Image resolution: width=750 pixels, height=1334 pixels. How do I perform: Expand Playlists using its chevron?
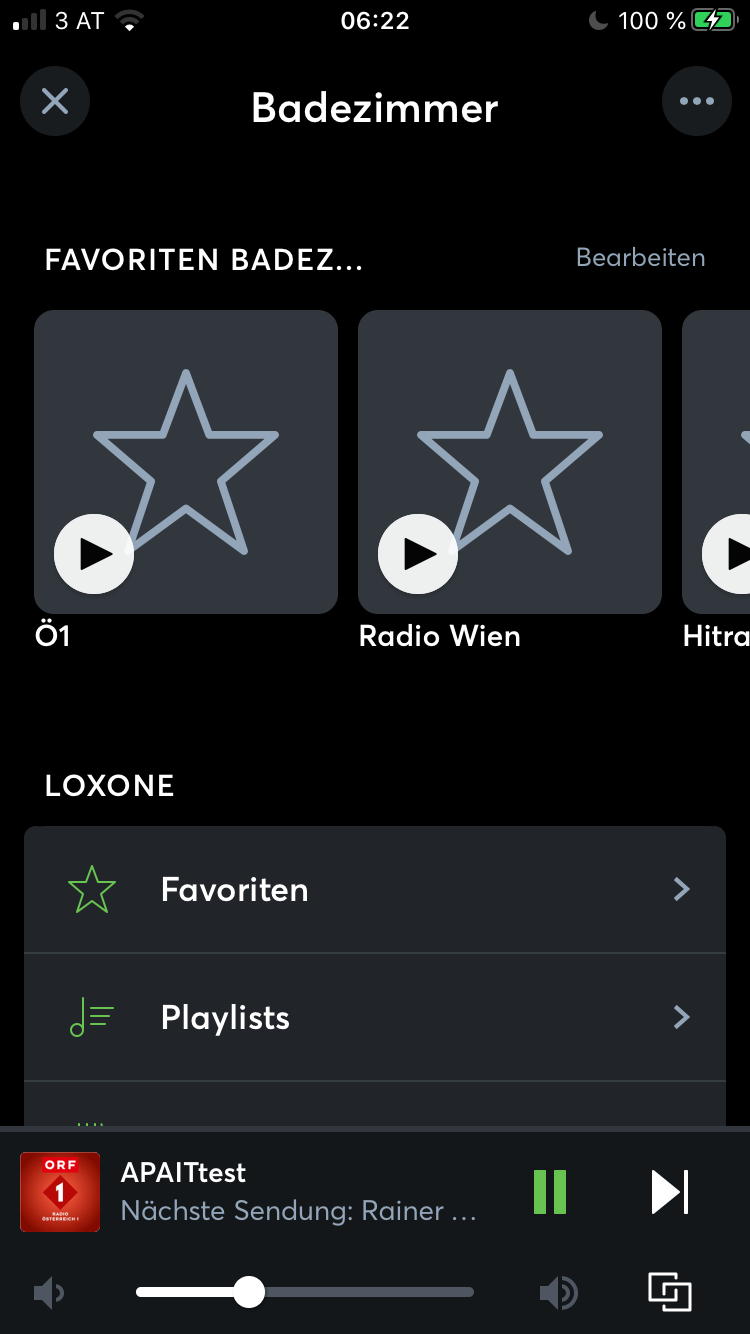[x=682, y=1017]
